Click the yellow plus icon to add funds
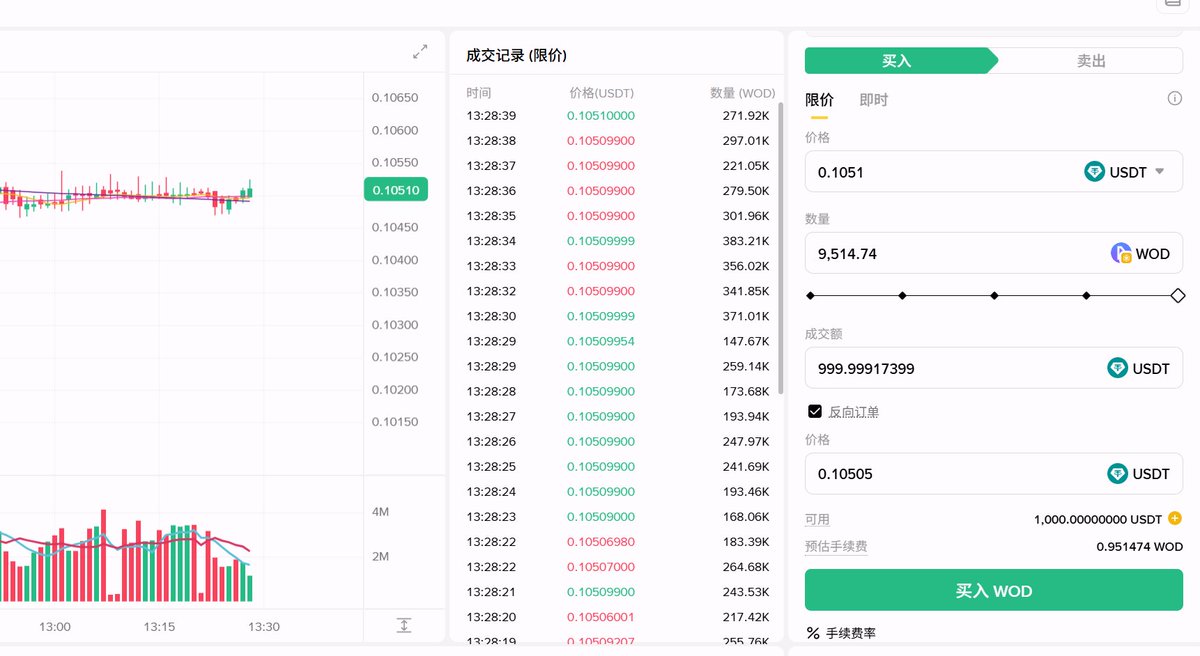 coord(1175,519)
